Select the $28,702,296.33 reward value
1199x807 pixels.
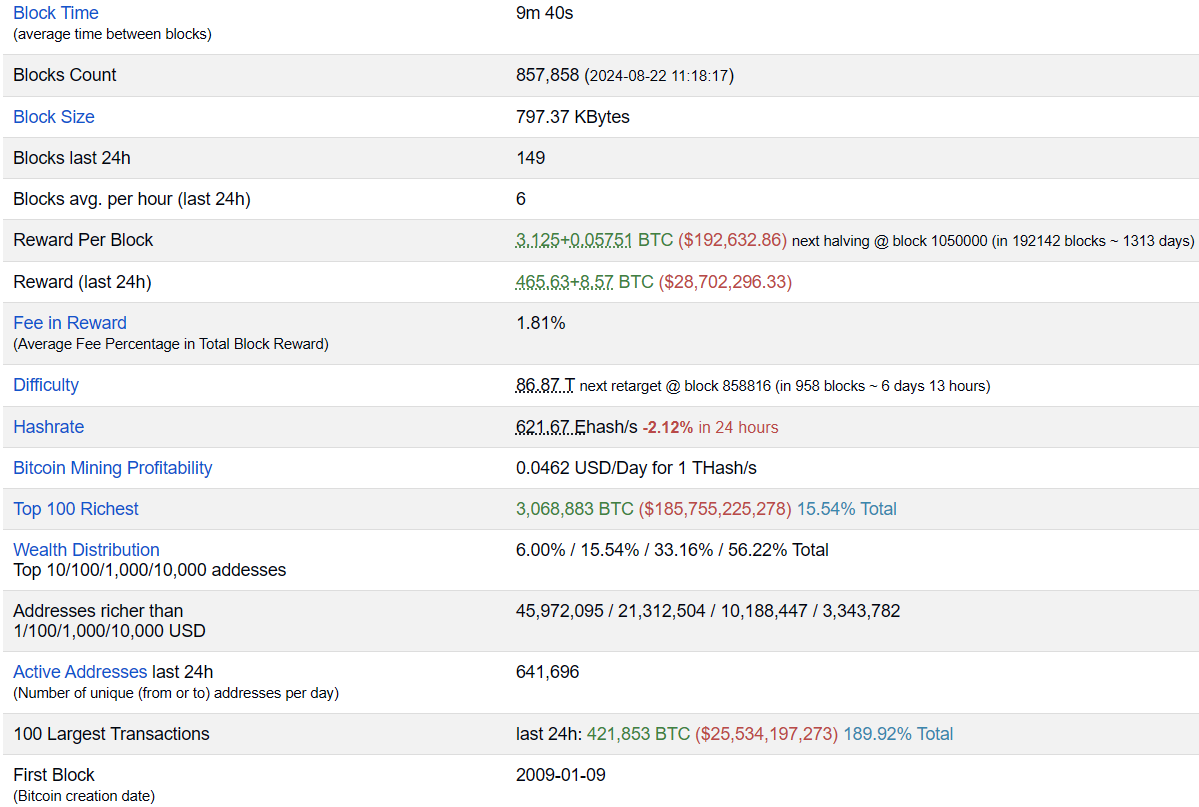[725, 281]
